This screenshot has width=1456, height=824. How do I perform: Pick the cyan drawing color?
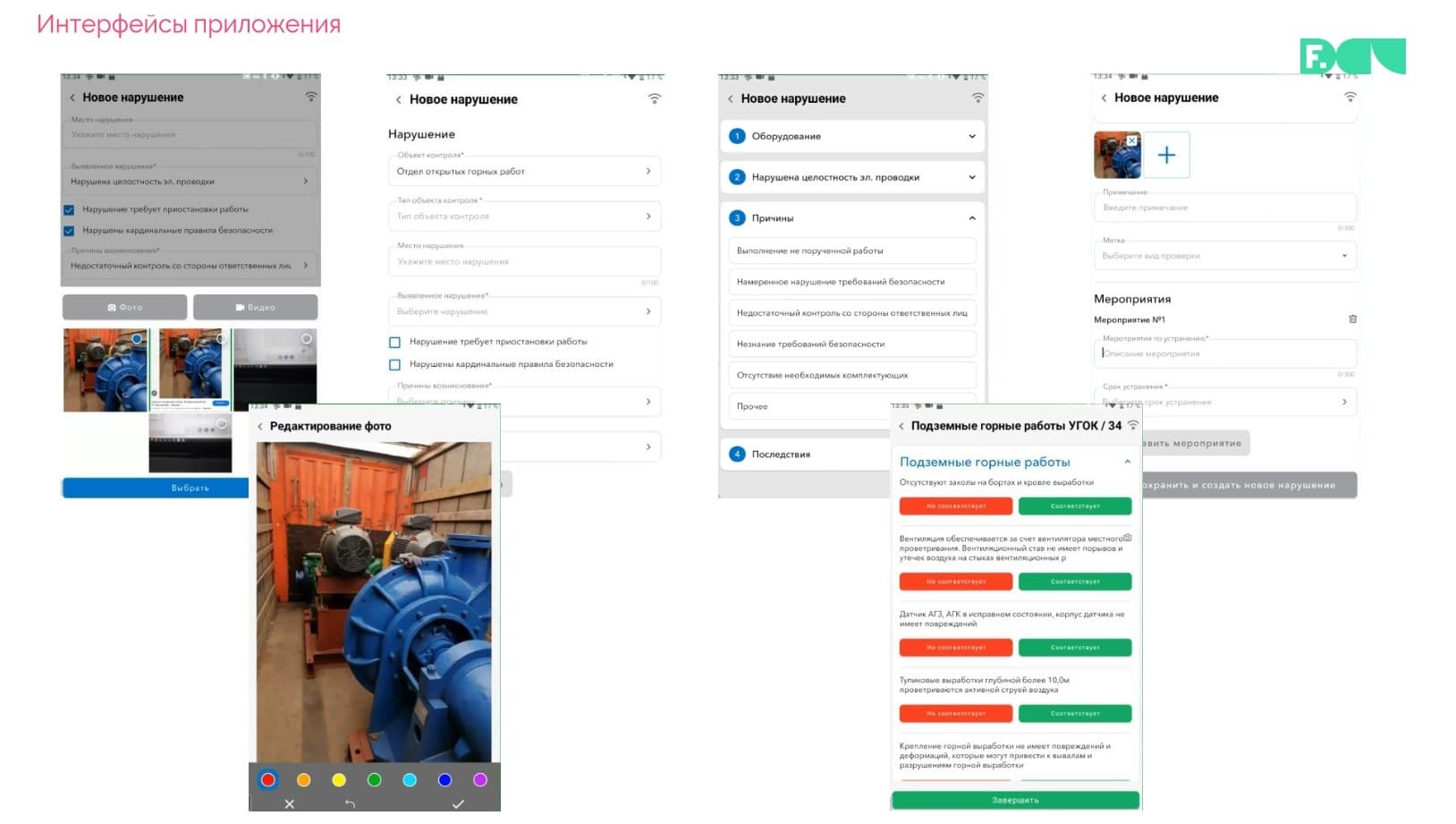point(410,780)
